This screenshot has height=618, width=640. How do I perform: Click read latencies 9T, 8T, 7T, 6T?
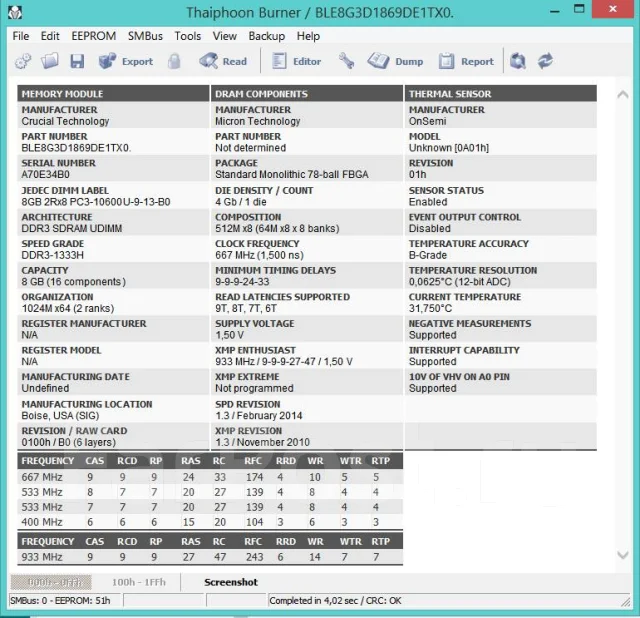pos(246,308)
